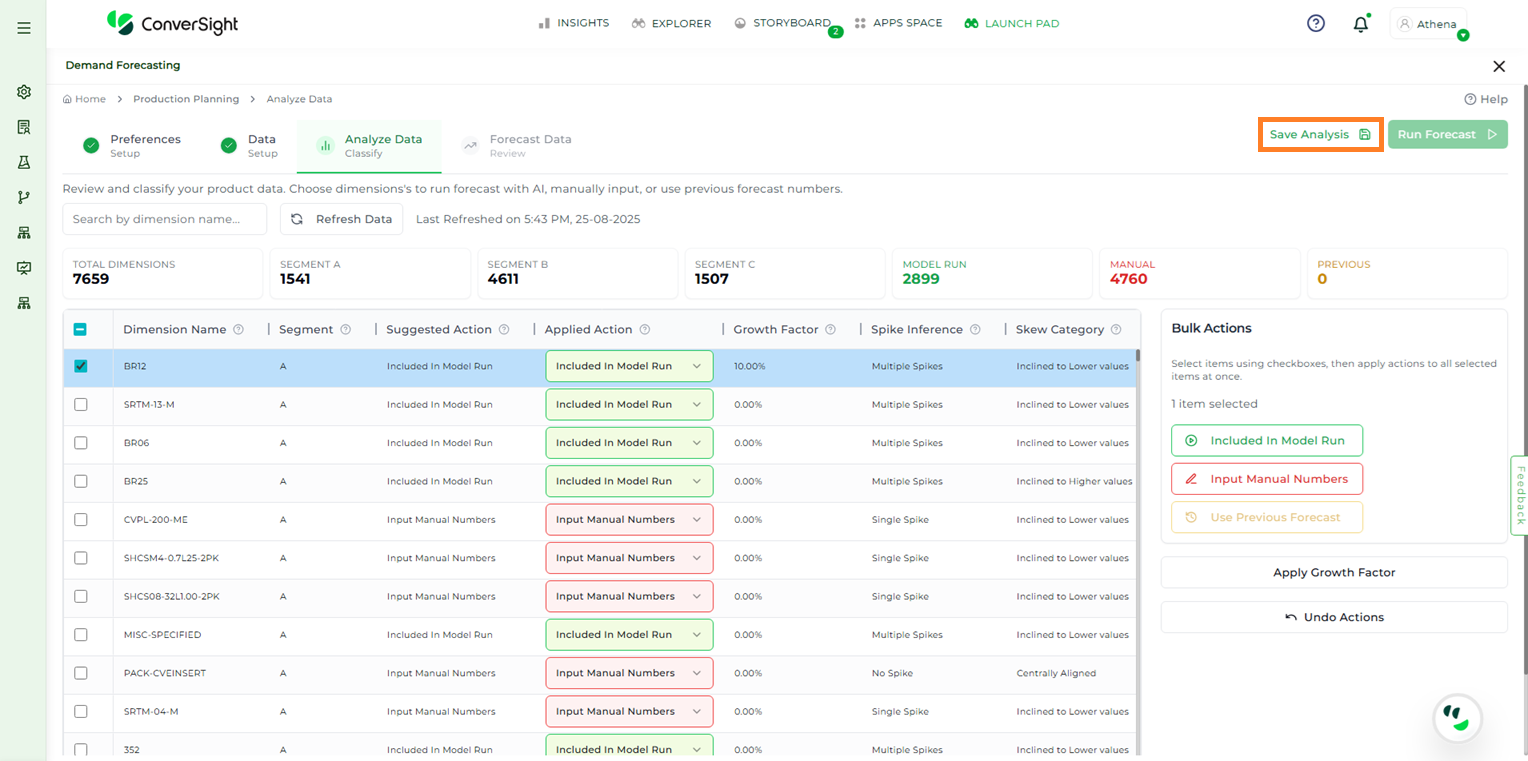The image size is (1528, 761).
Task: Open Applied Action dropdown for SHCS08-32L1.00-2PK
Action: pos(629,596)
